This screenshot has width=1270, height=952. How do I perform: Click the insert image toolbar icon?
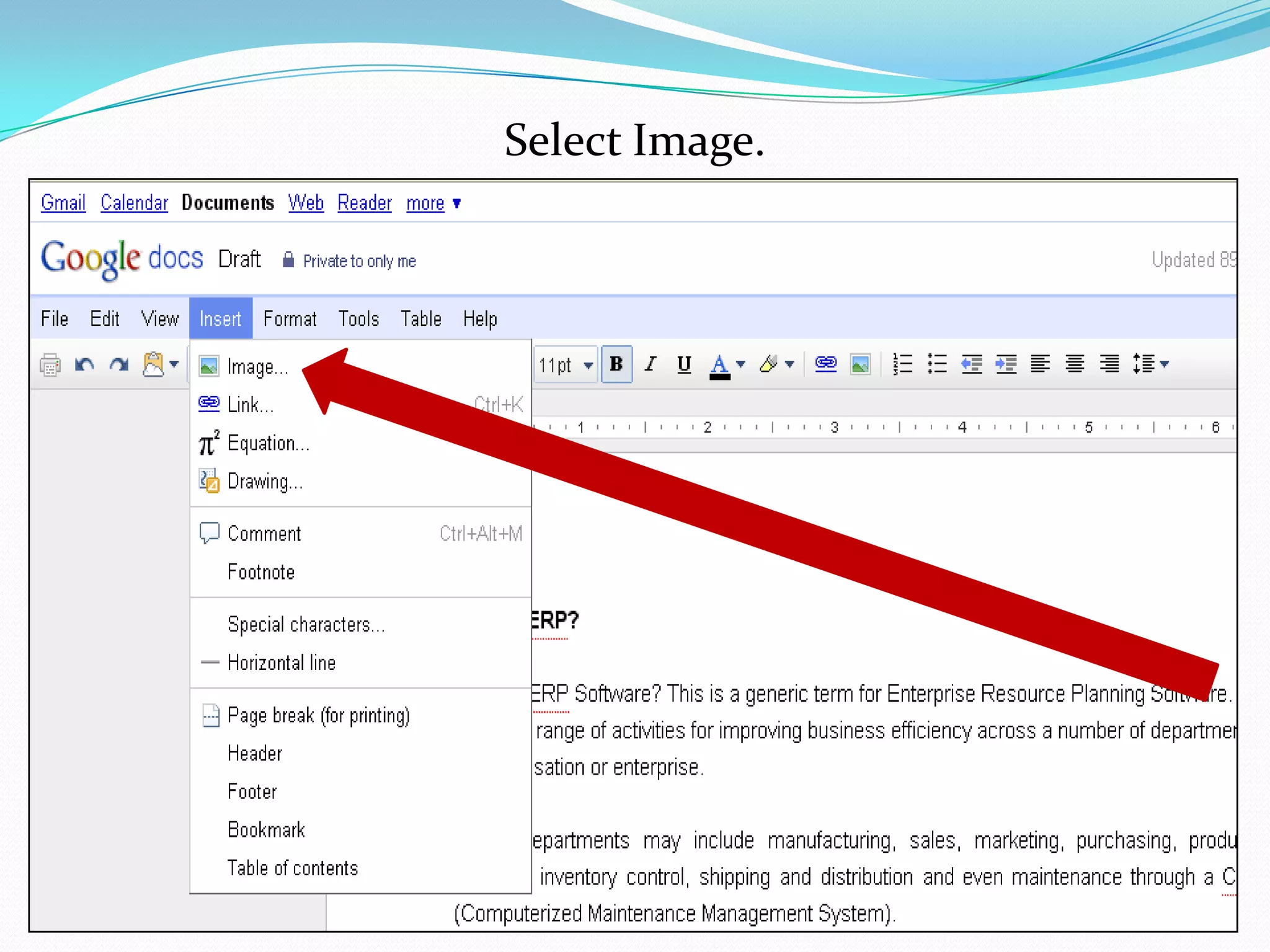(861, 364)
